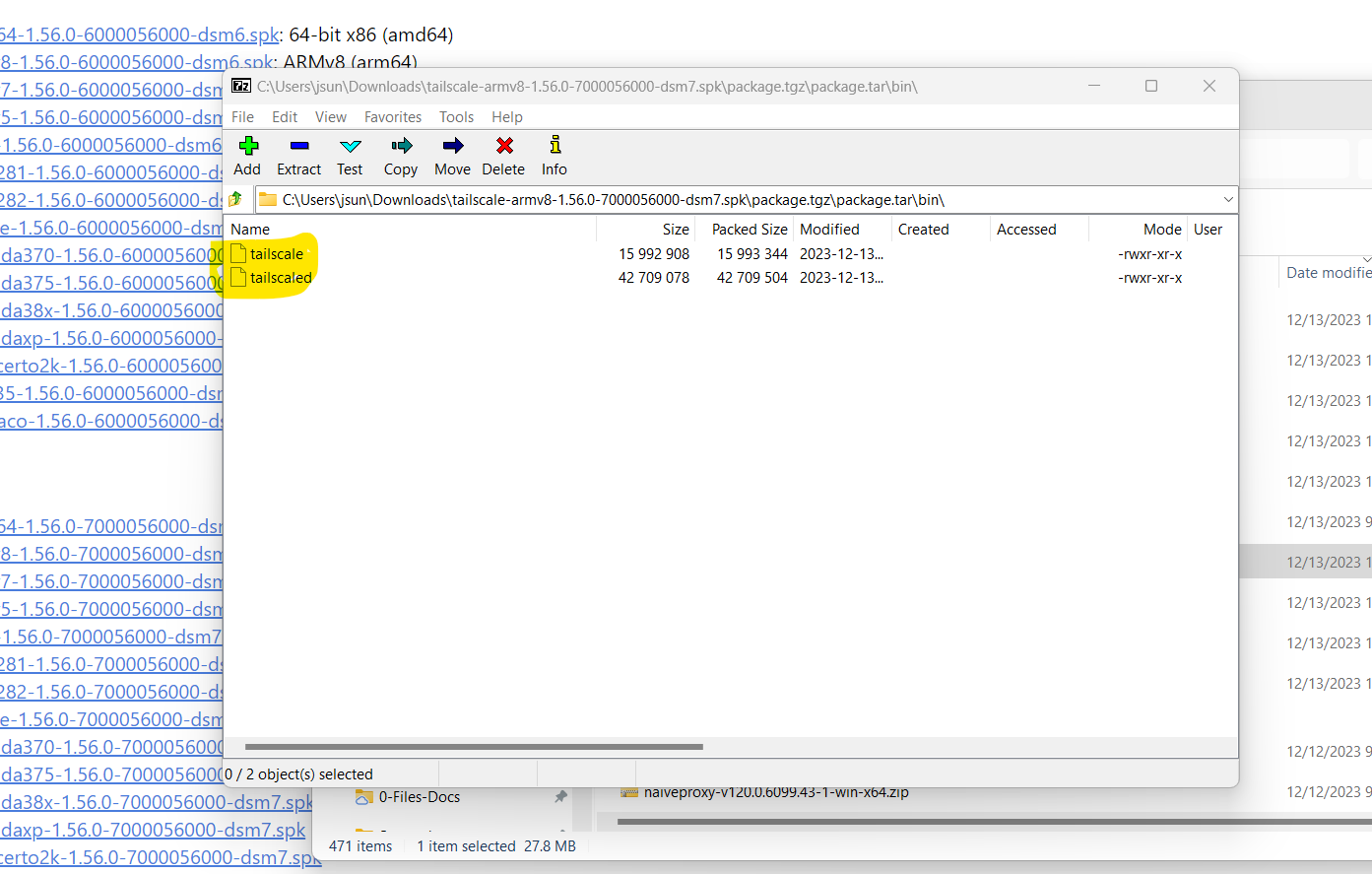Expand the address bar path dropdown
The image size is (1372, 874).
(x=1228, y=200)
